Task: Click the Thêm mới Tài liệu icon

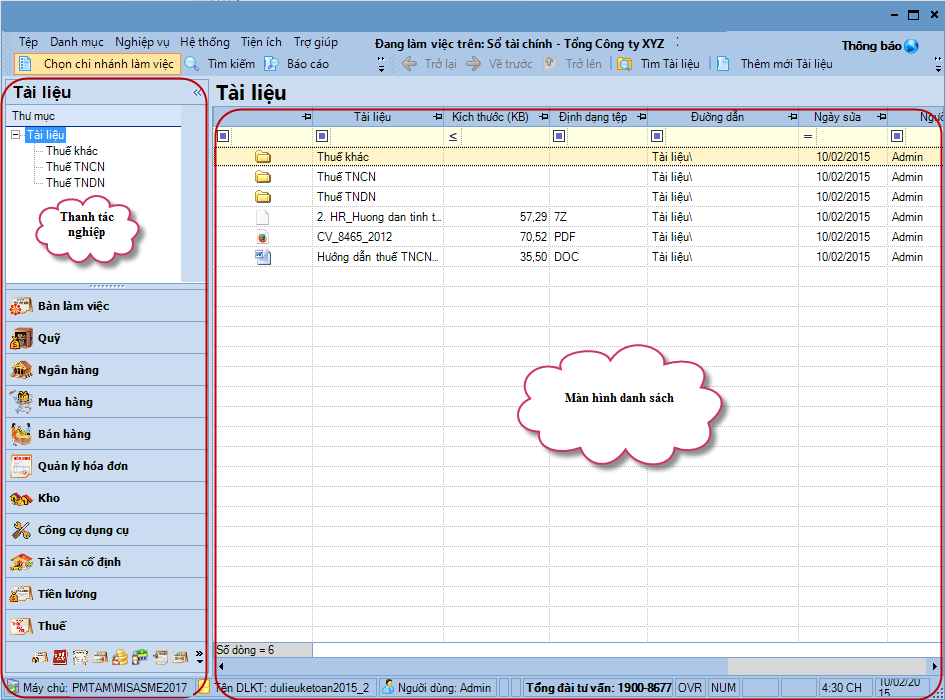Action: pyautogui.click(x=723, y=64)
